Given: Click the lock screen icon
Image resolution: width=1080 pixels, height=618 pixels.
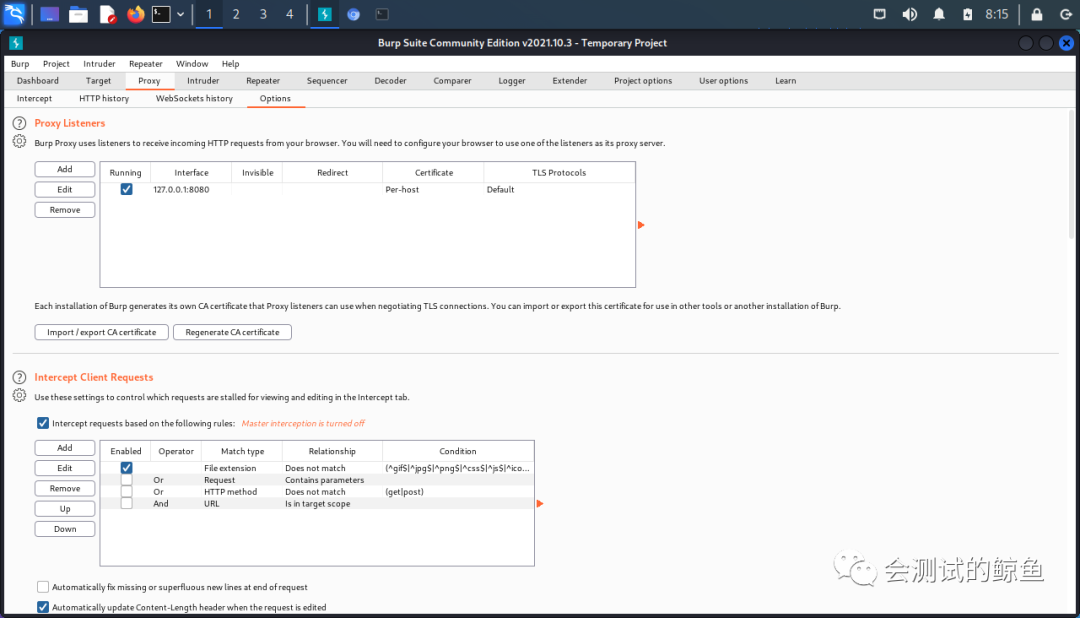Looking at the screenshot, I should tap(1036, 14).
